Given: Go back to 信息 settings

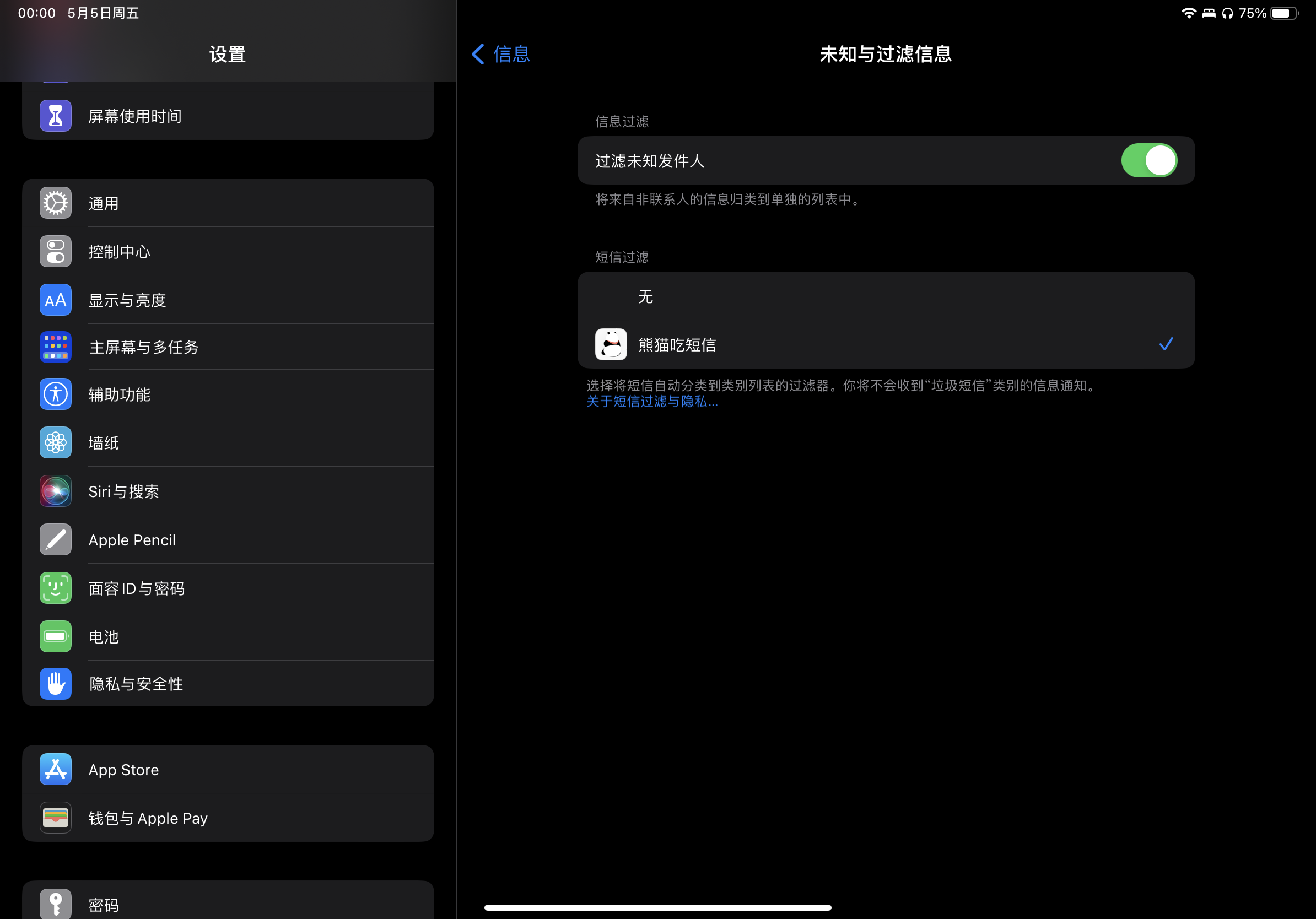Looking at the screenshot, I should [501, 55].
